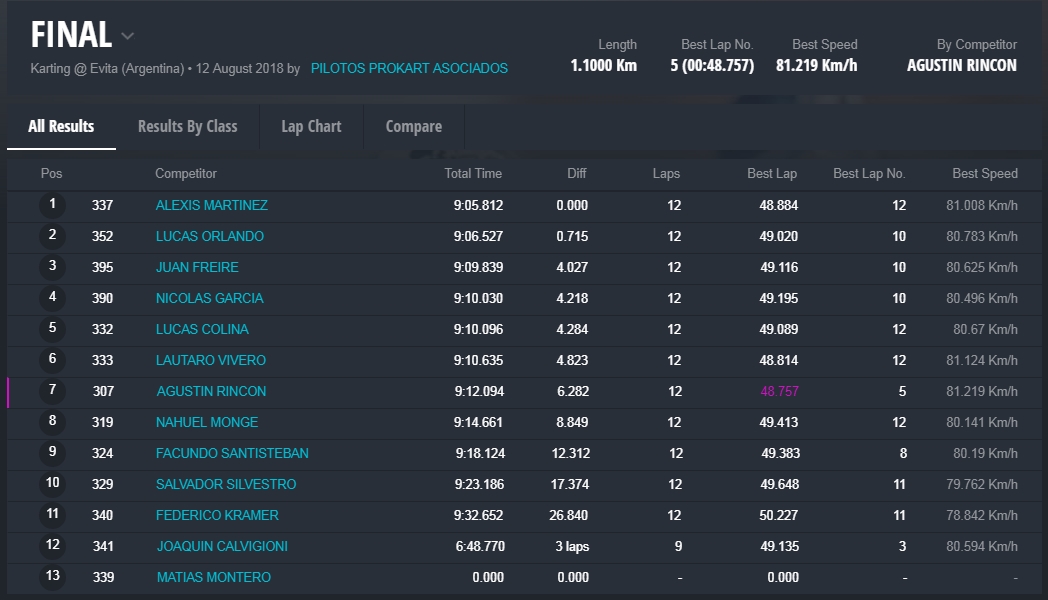
Task: Open PILOTOS PROKART ASOCIADOS organizer link
Action: [x=409, y=69]
